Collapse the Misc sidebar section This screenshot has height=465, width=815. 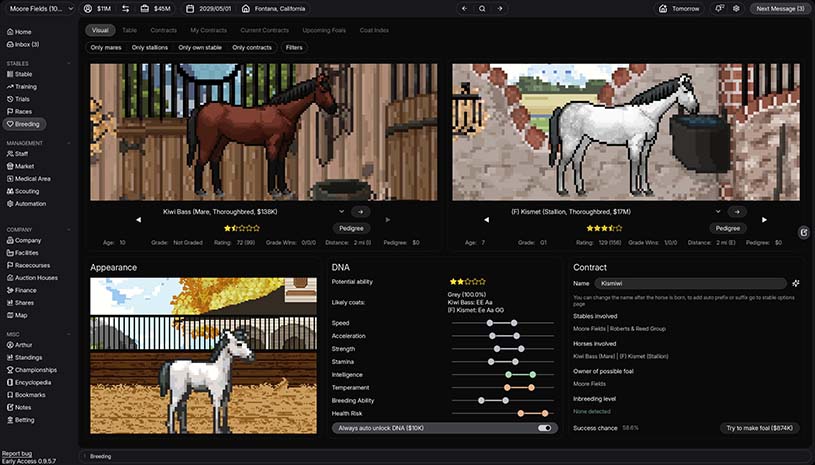(x=69, y=335)
